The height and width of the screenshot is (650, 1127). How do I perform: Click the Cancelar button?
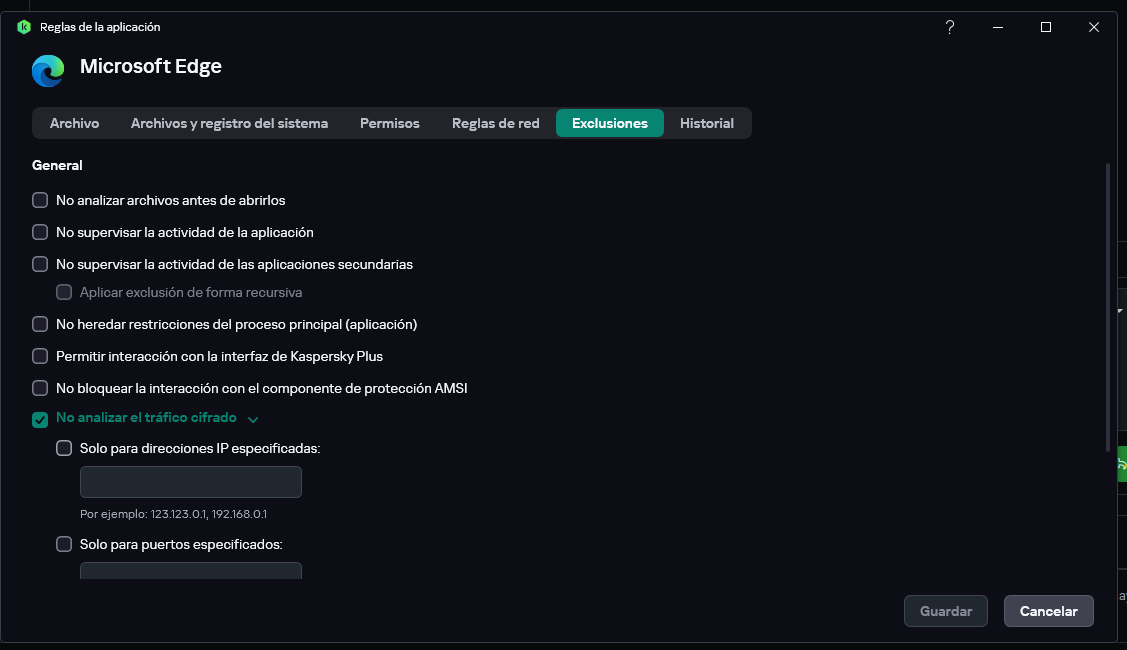click(x=1049, y=611)
